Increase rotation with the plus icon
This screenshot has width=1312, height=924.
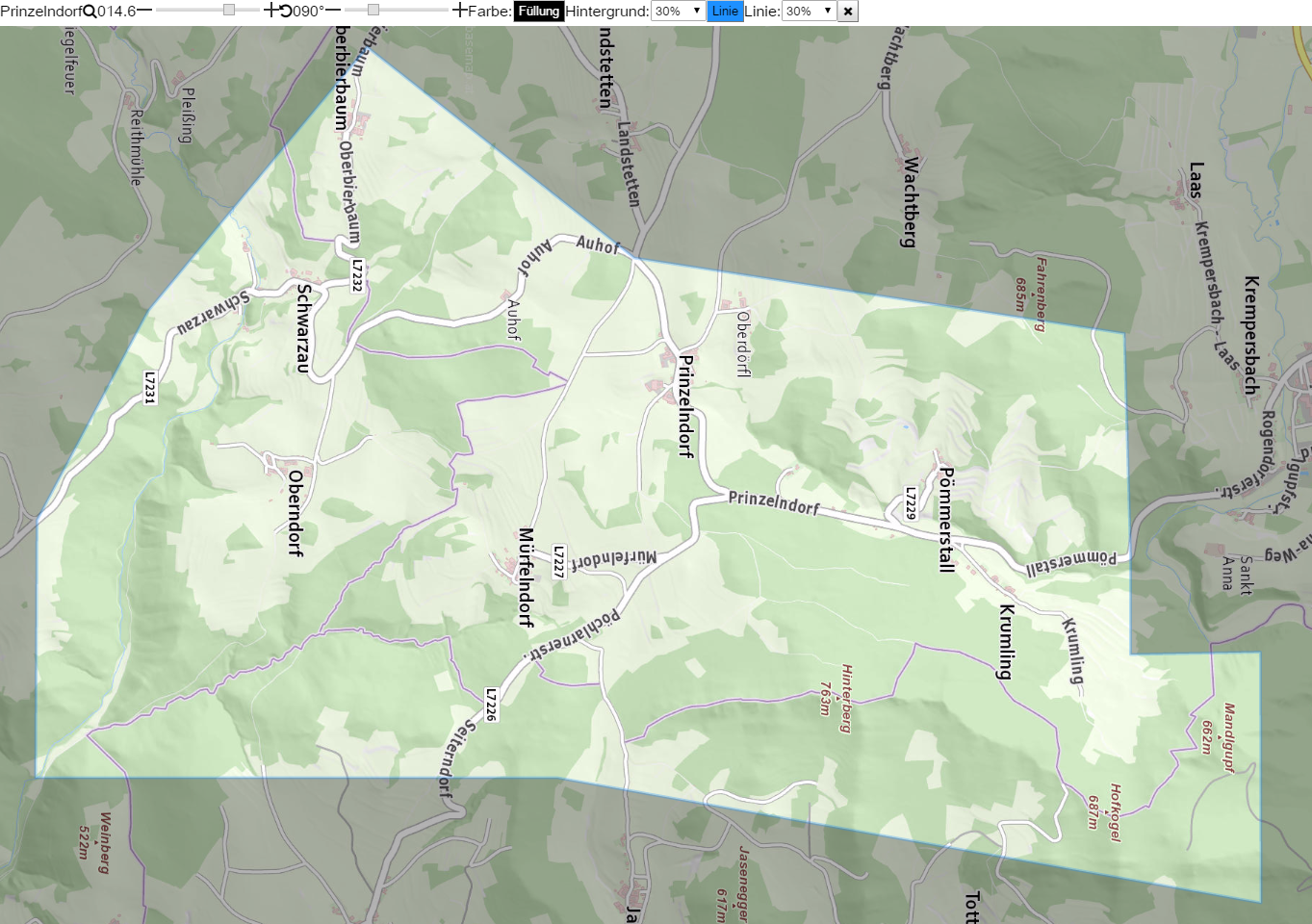(x=459, y=11)
